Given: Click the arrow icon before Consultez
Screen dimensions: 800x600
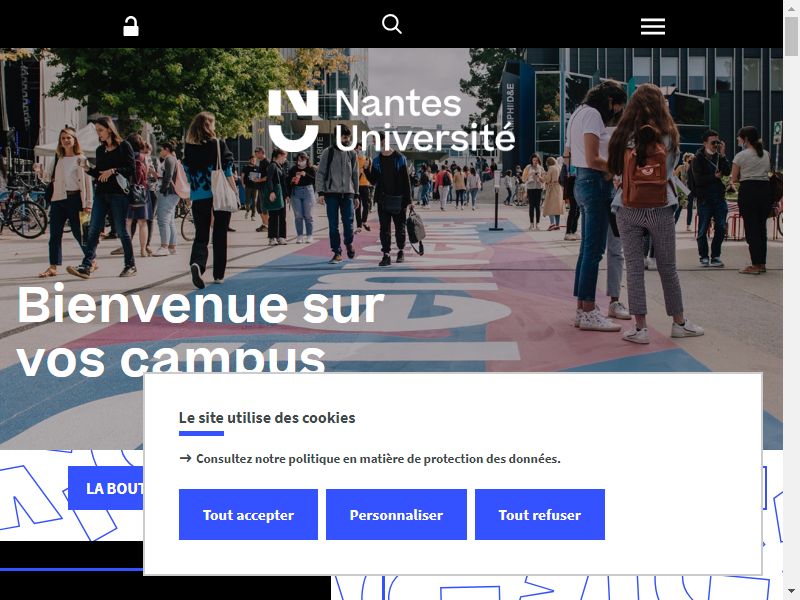Looking at the screenshot, I should coord(185,458).
